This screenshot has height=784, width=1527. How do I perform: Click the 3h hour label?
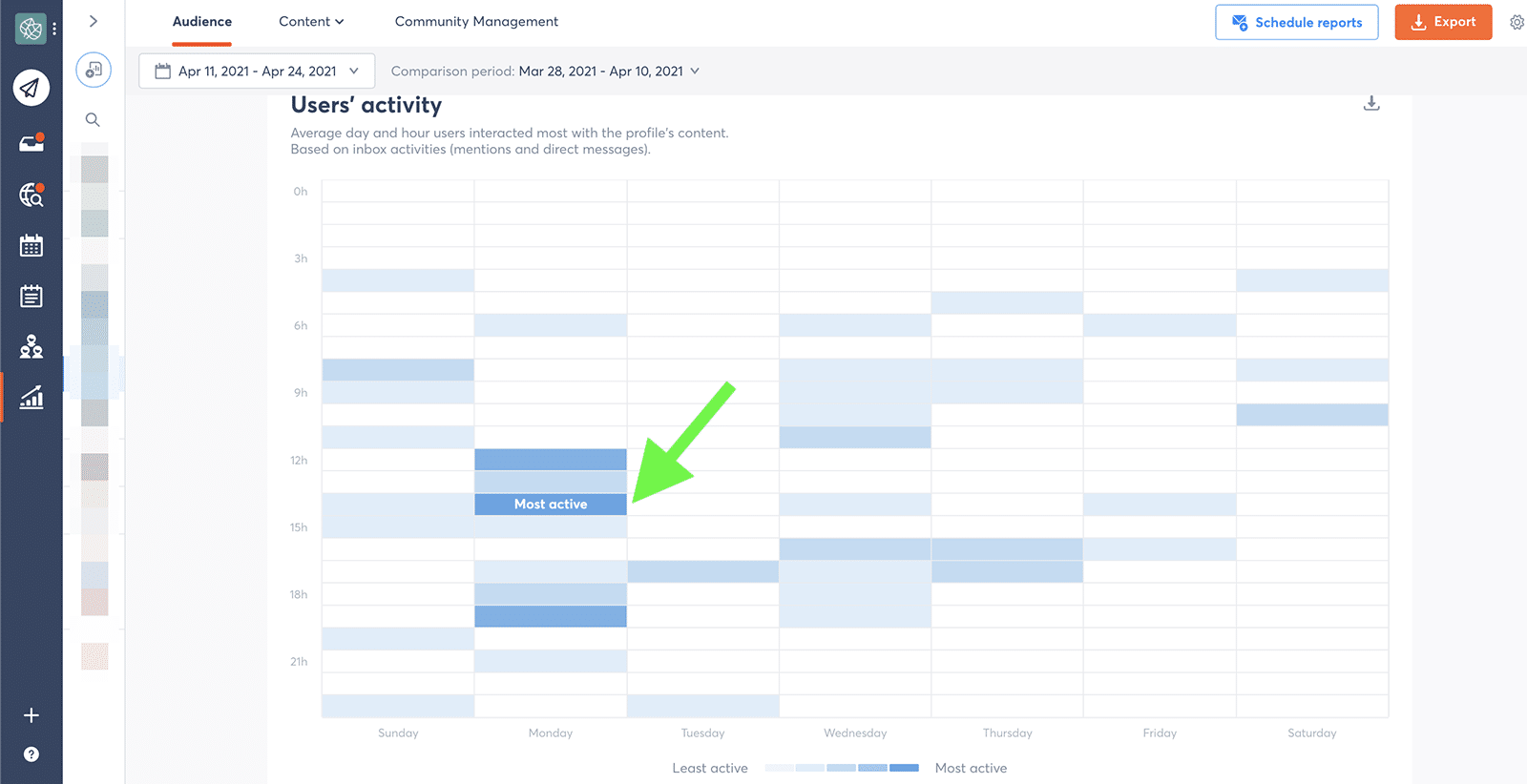301,258
